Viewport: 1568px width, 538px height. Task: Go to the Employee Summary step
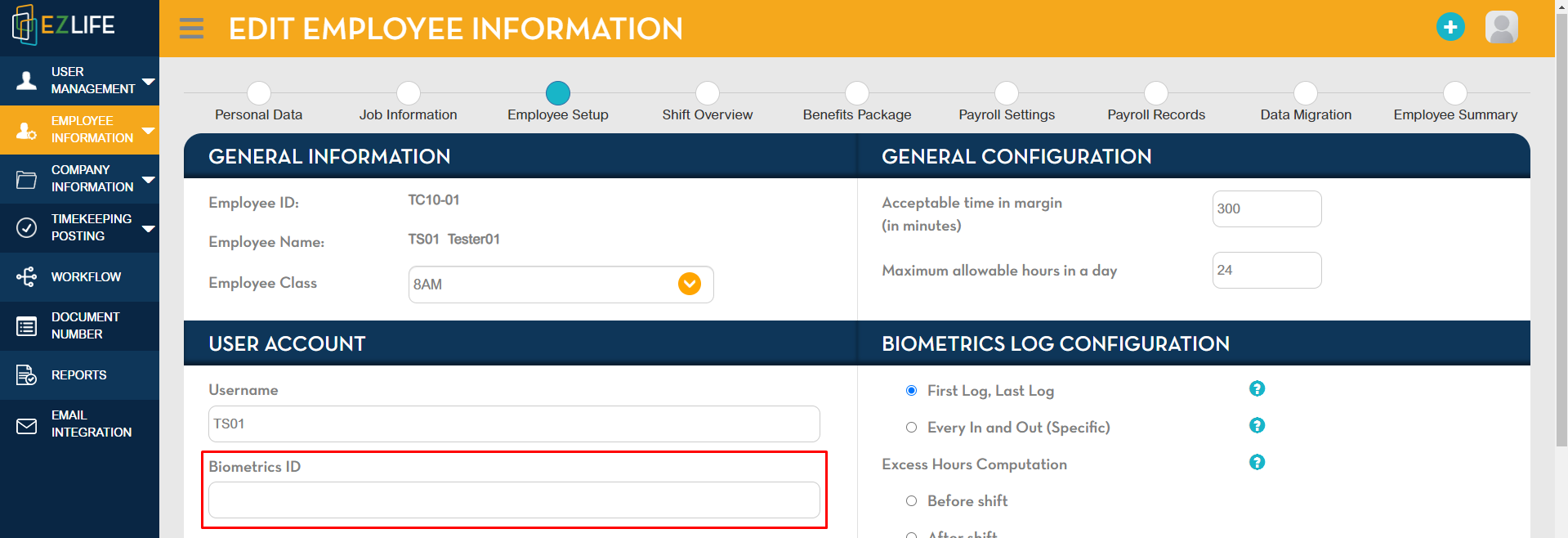[x=1455, y=93]
